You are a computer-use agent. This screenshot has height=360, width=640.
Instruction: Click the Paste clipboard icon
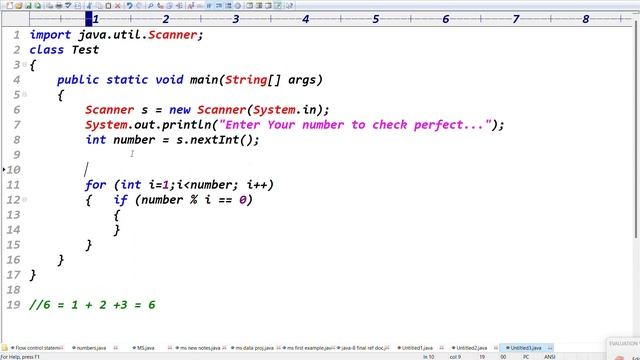coord(108,6)
